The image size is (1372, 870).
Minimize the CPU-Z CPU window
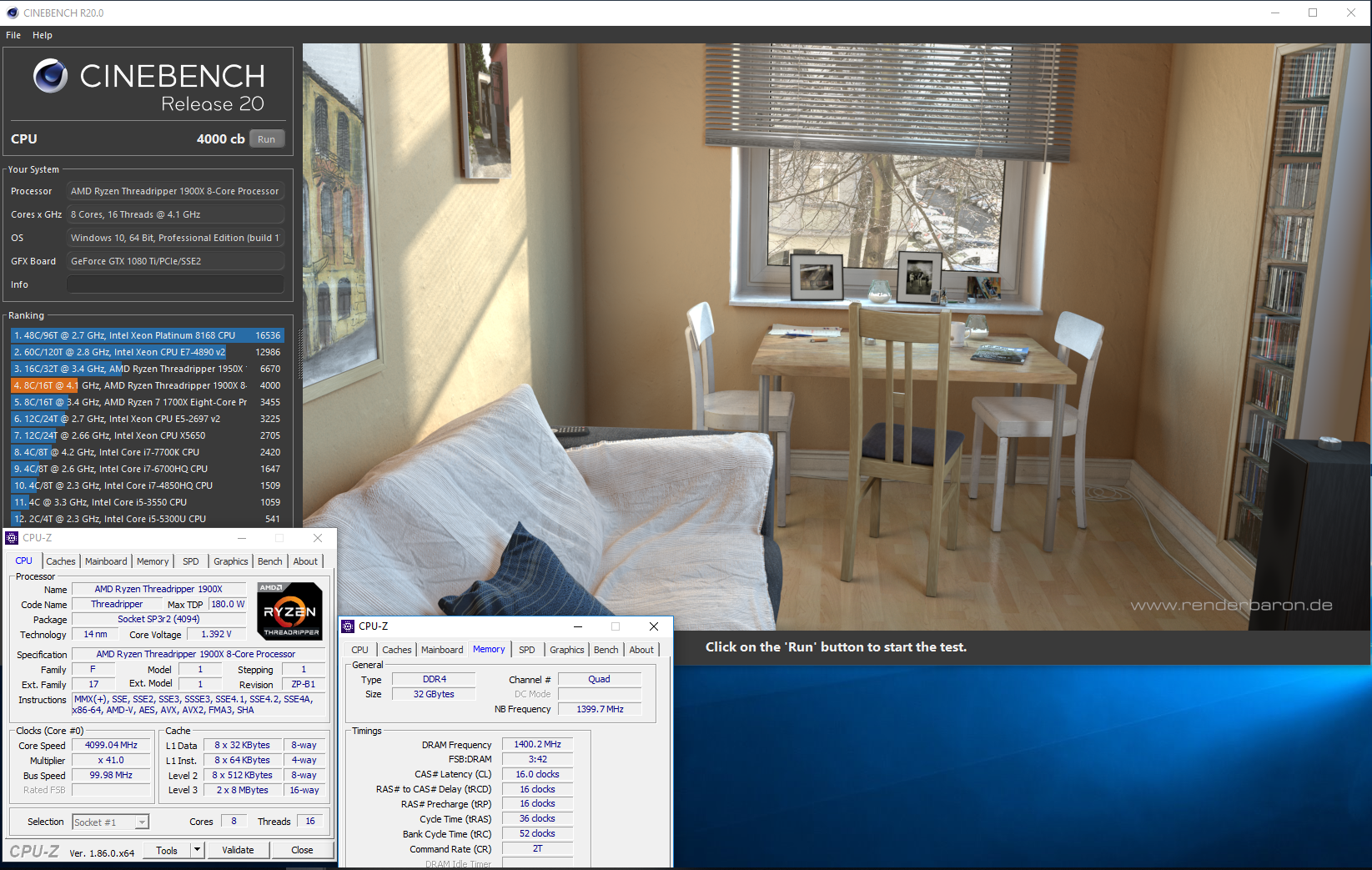tap(242, 538)
